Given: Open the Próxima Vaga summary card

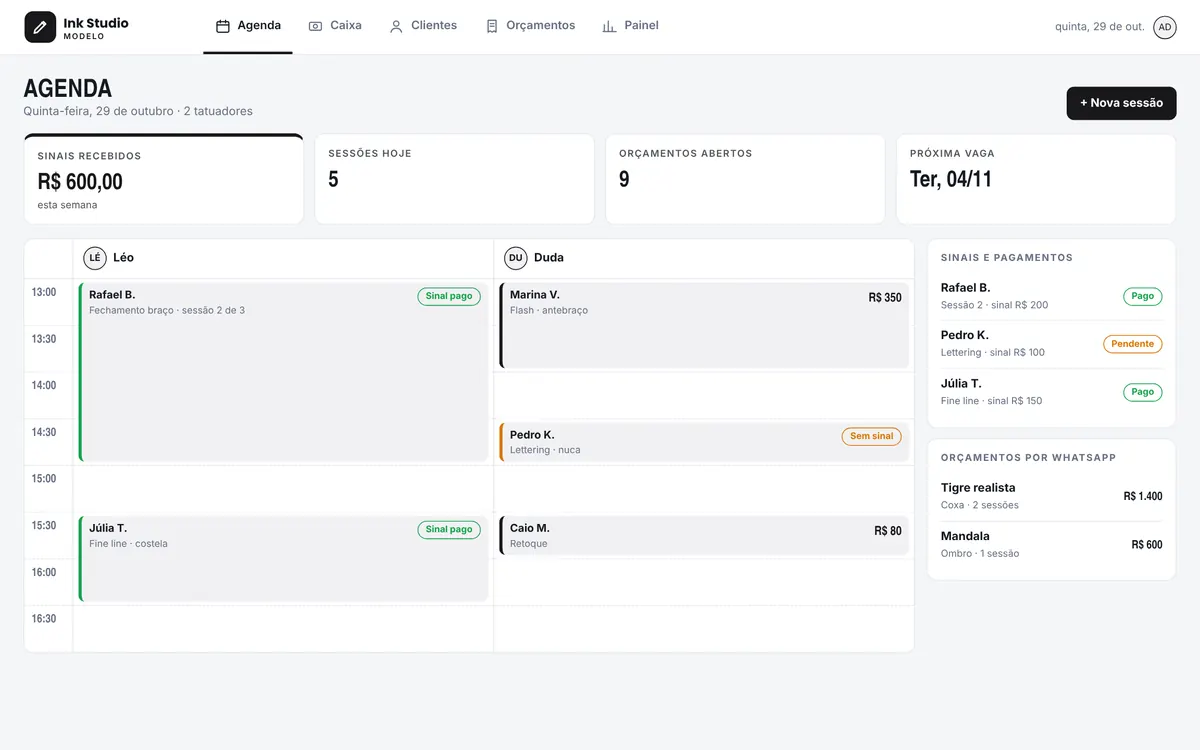Looking at the screenshot, I should click(x=1036, y=179).
